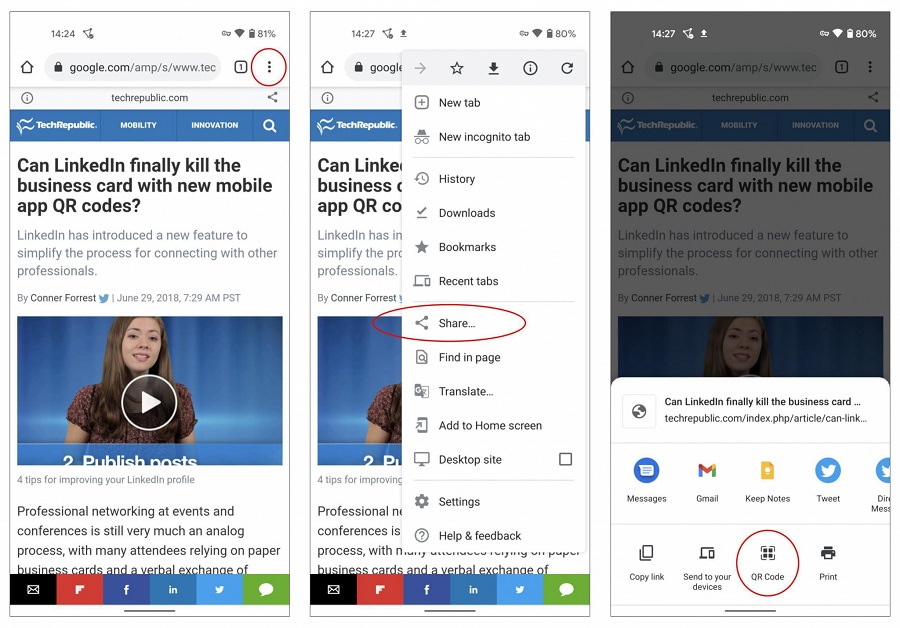The image size is (900, 628).
Task: Click Copy link in share sheet
Action: tap(646, 562)
